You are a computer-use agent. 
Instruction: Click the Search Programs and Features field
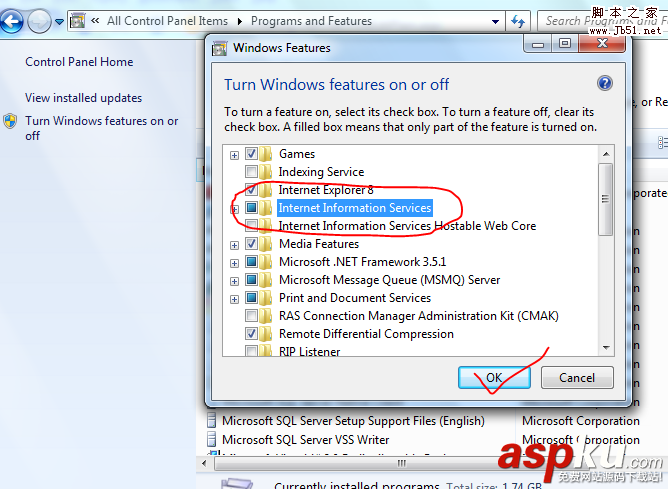pyautogui.click(x=603, y=21)
